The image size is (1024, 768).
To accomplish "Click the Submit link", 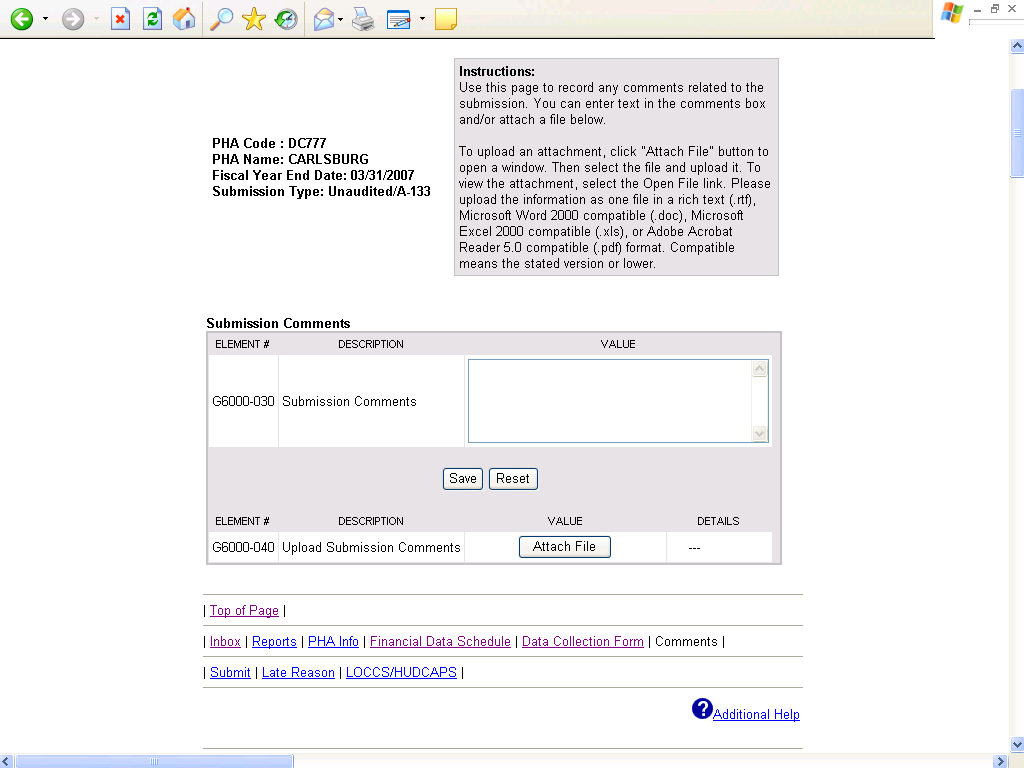I will pos(230,673).
